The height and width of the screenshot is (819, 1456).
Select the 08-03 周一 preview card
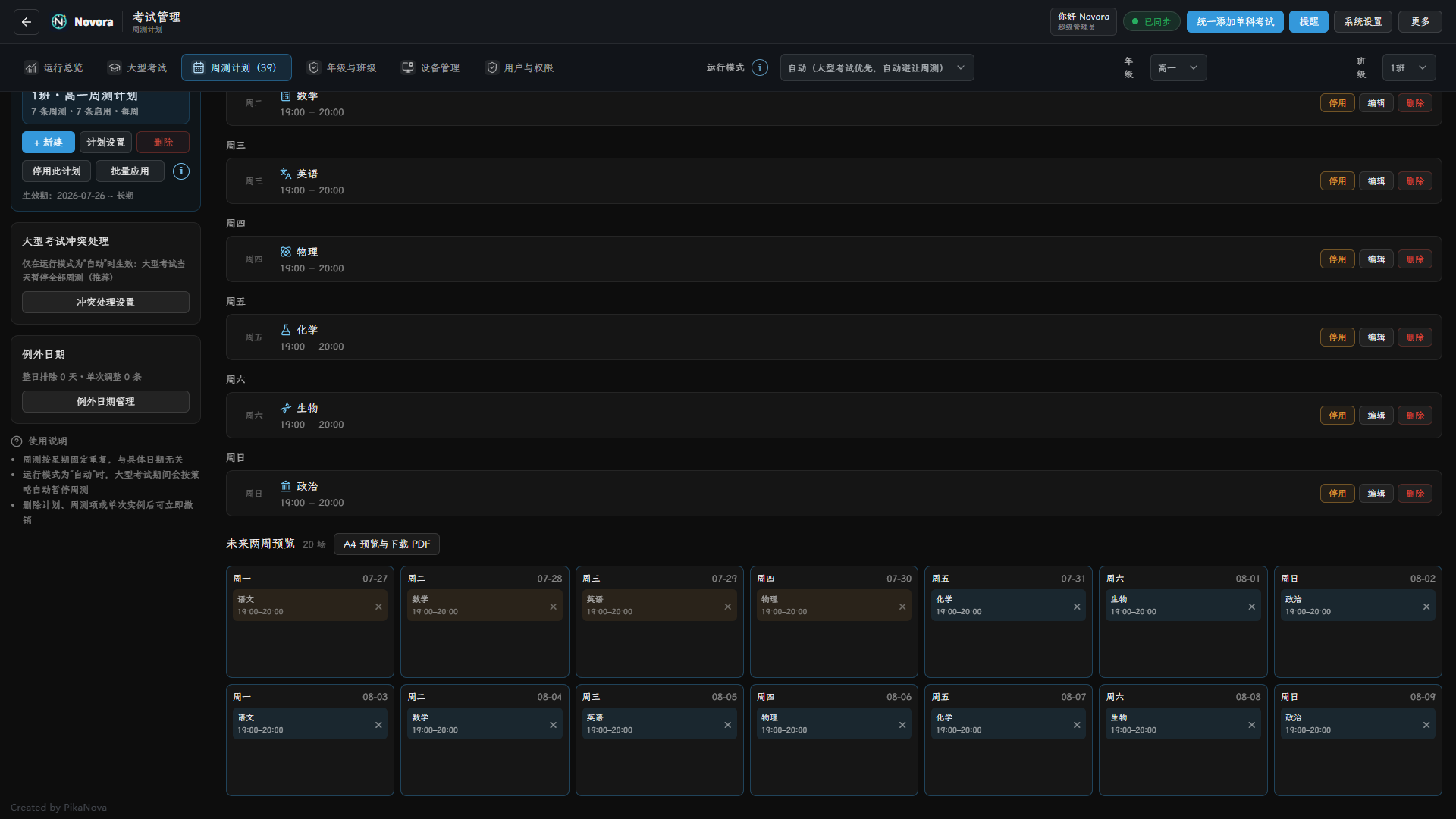[x=309, y=740]
